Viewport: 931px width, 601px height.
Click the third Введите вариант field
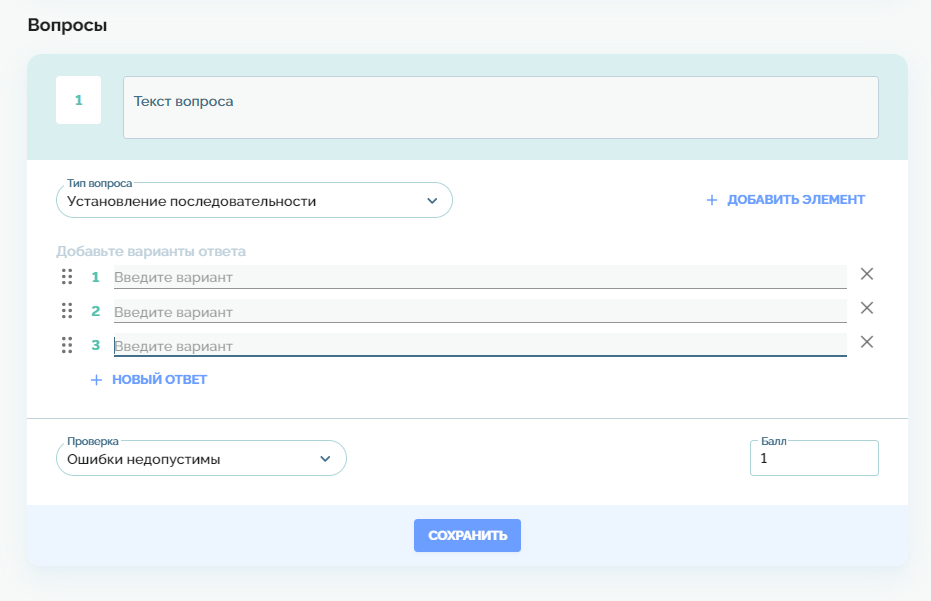click(480, 346)
